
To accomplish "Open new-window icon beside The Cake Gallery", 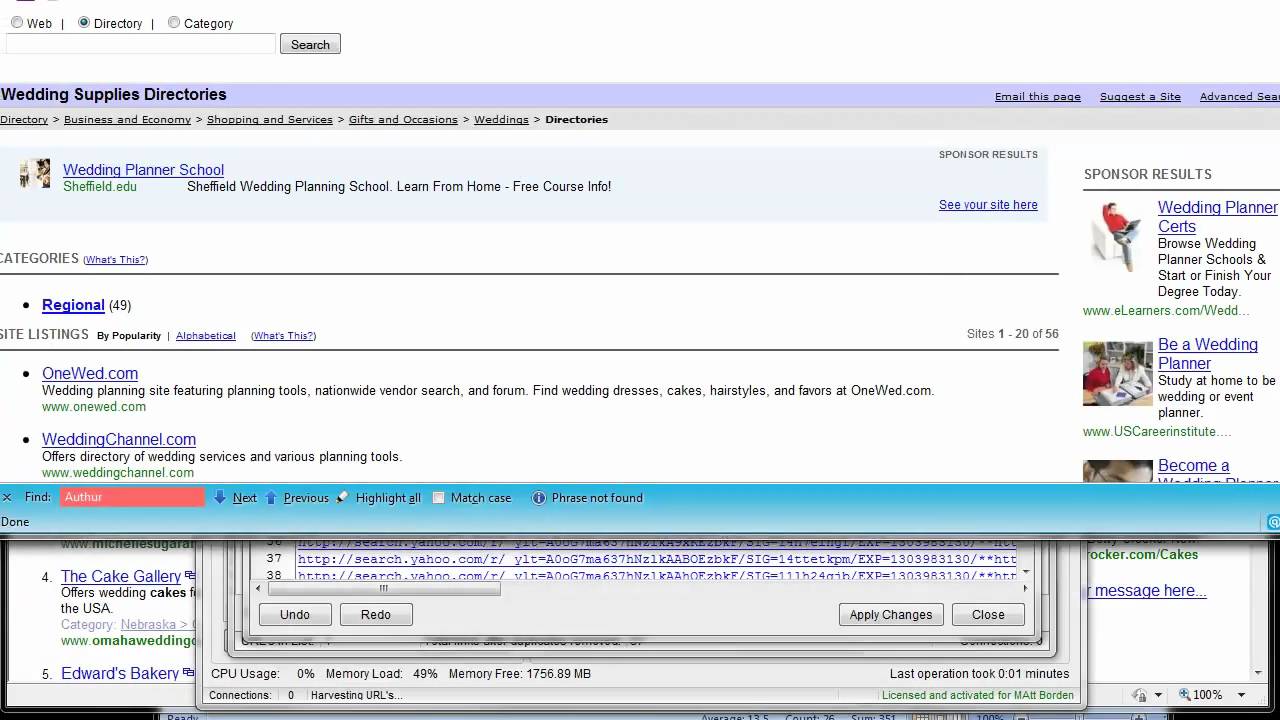I will [189, 576].
